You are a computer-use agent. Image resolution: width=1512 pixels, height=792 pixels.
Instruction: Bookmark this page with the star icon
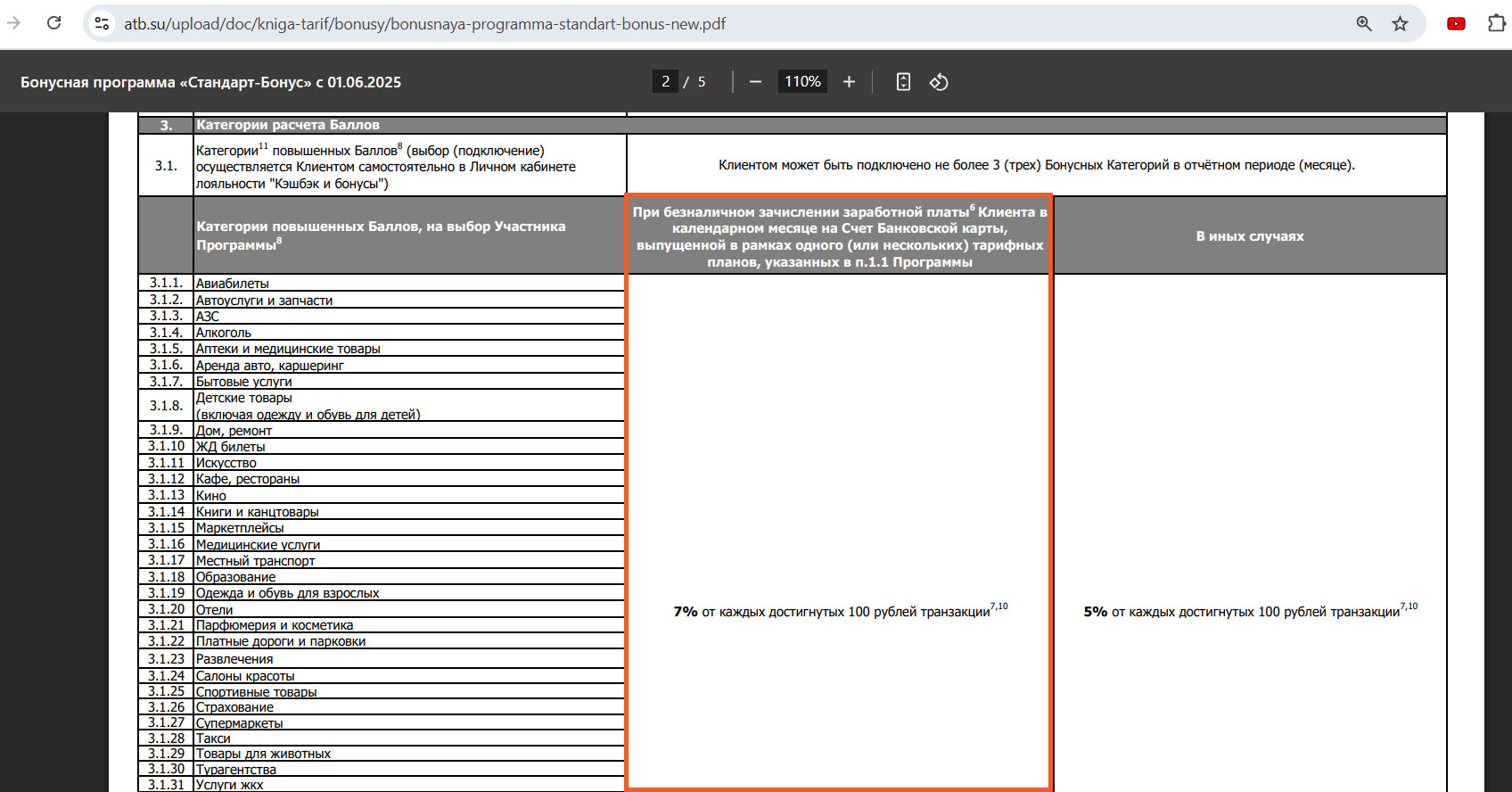point(1401,24)
